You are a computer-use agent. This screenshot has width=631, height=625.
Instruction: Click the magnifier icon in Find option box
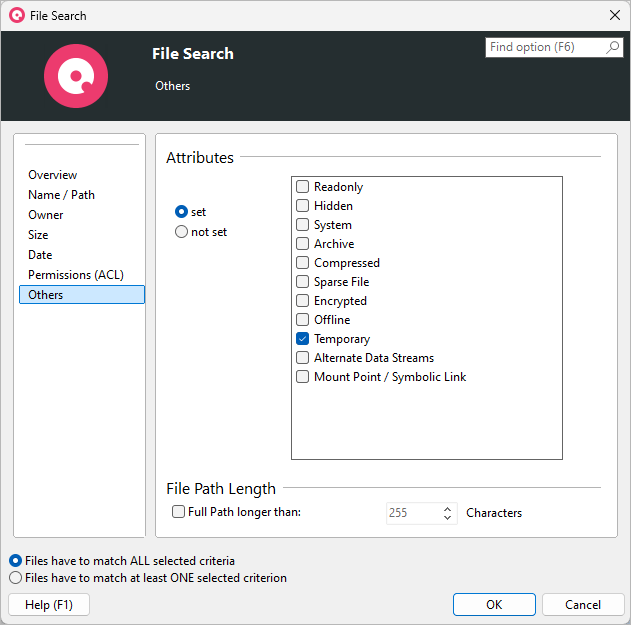613,48
